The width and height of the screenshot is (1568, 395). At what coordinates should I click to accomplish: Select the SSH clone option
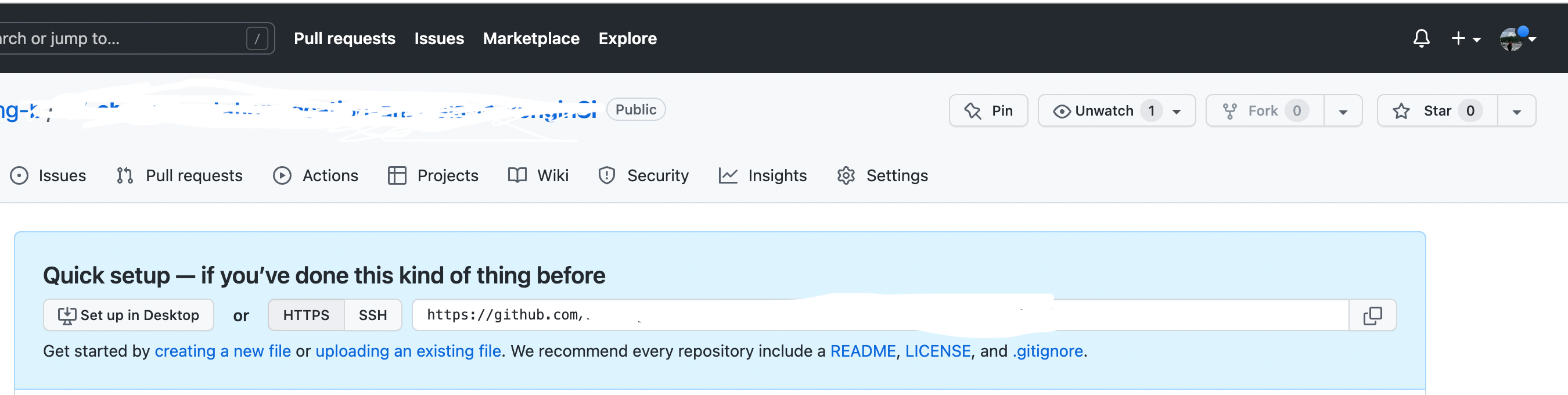click(x=372, y=315)
